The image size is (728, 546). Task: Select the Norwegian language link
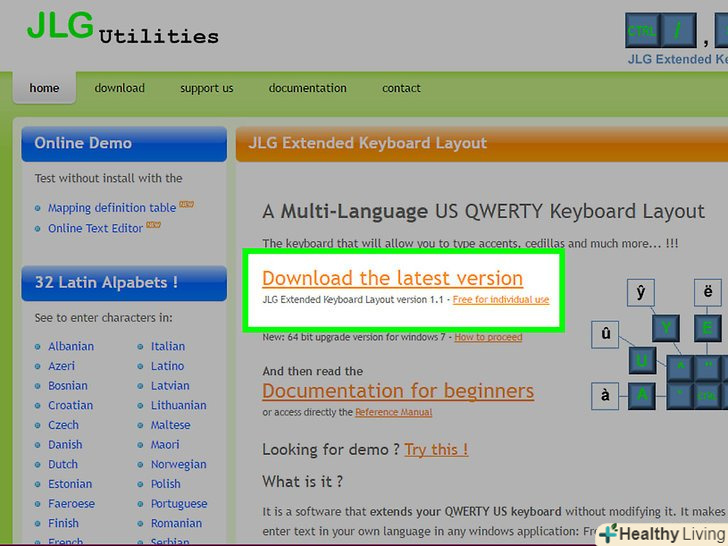click(x=178, y=464)
